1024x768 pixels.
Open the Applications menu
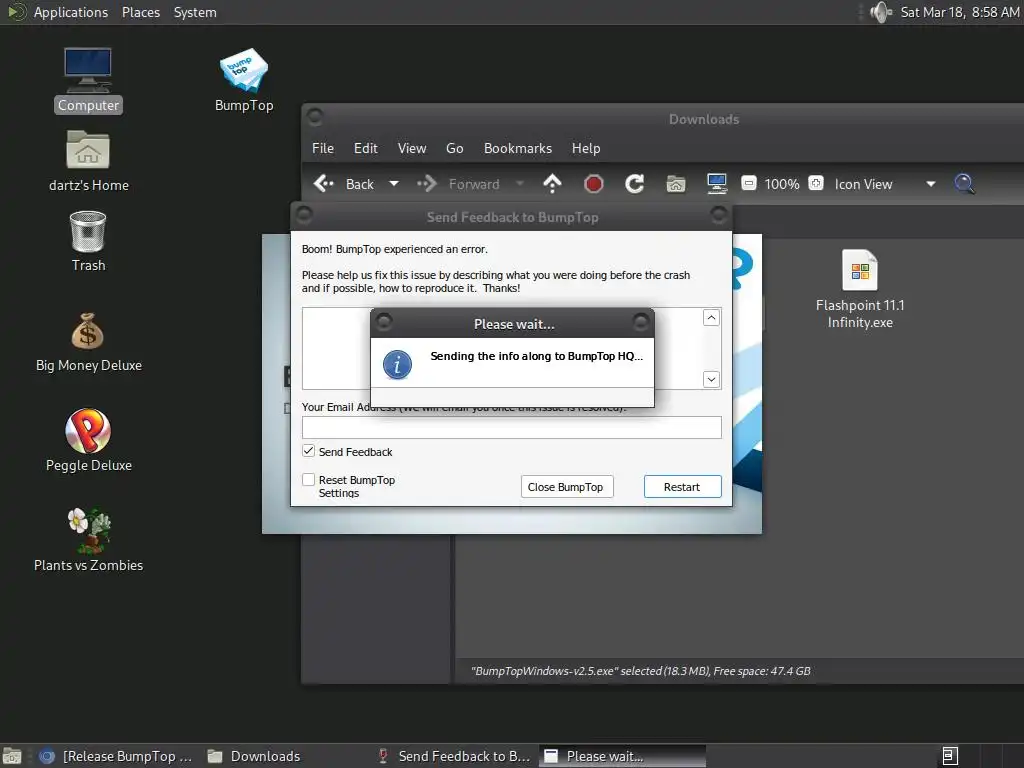71,12
